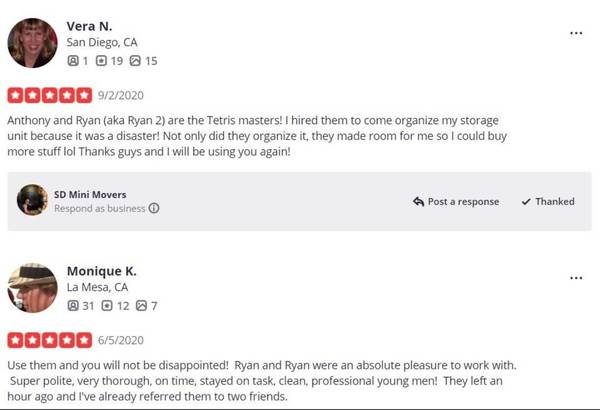
Task: Click the five-star rating on Vera's review
Action: click(50, 95)
